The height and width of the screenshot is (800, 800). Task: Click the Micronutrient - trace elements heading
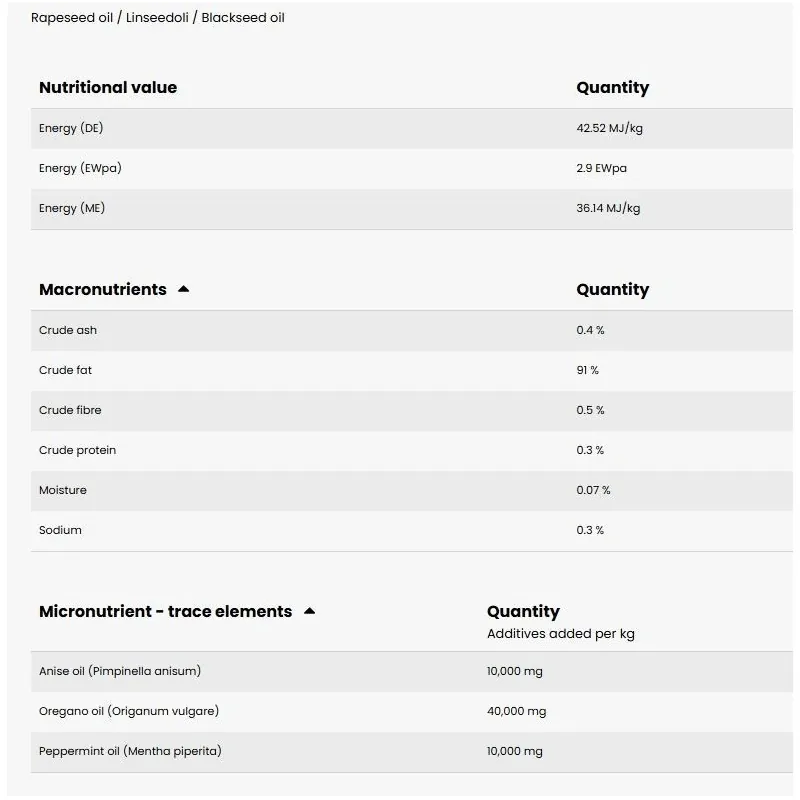click(165, 611)
